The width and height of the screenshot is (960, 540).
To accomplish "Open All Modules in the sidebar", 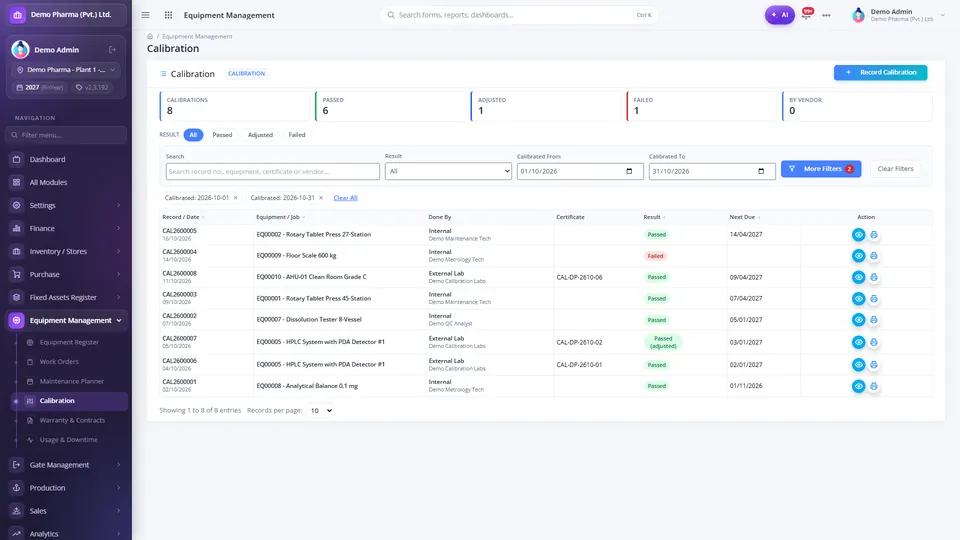I will (66, 182).
